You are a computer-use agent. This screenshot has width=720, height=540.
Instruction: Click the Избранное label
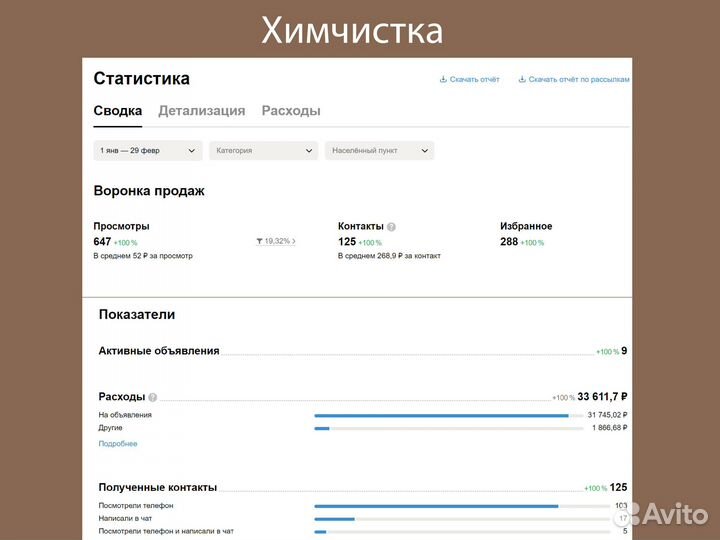[x=526, y=226]
